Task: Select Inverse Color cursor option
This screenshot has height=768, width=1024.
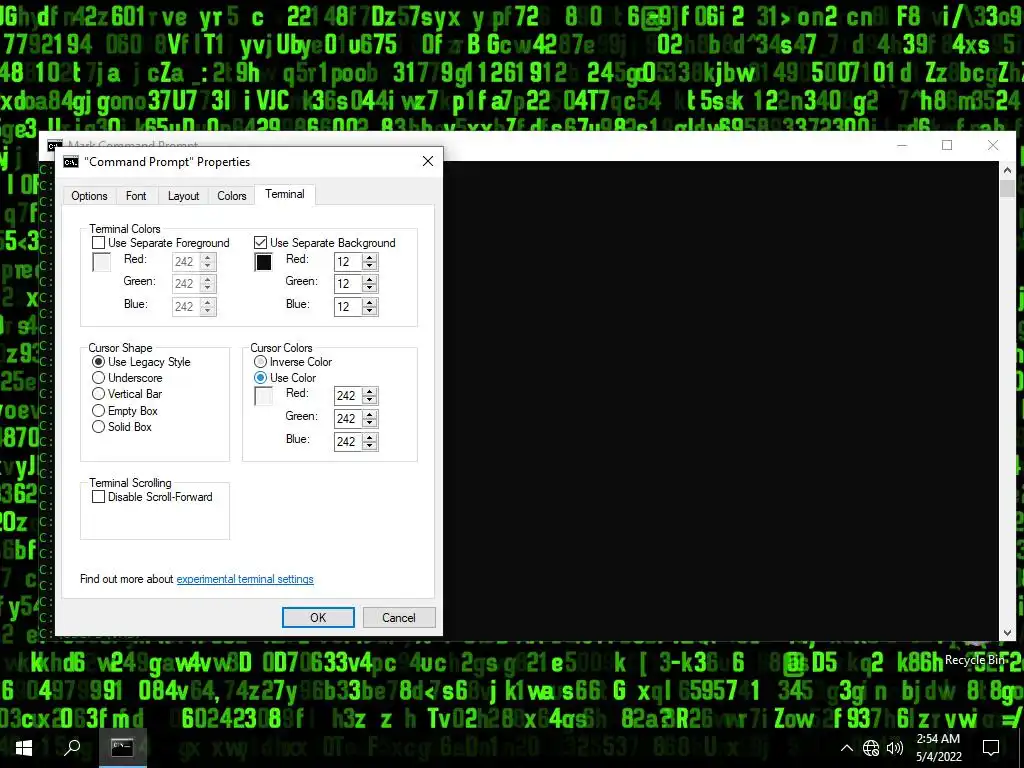Action: 261,362
